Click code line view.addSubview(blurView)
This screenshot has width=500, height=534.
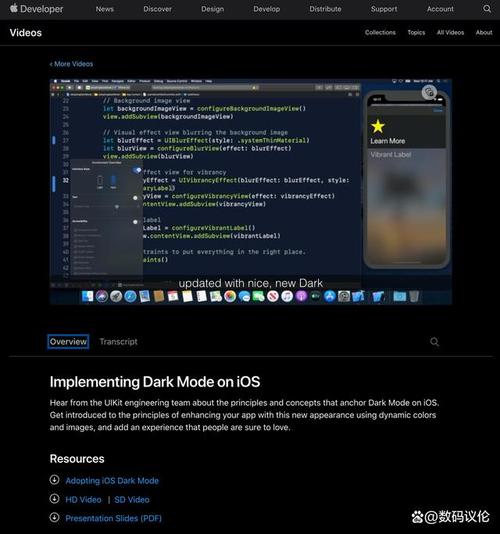[148, 156]
